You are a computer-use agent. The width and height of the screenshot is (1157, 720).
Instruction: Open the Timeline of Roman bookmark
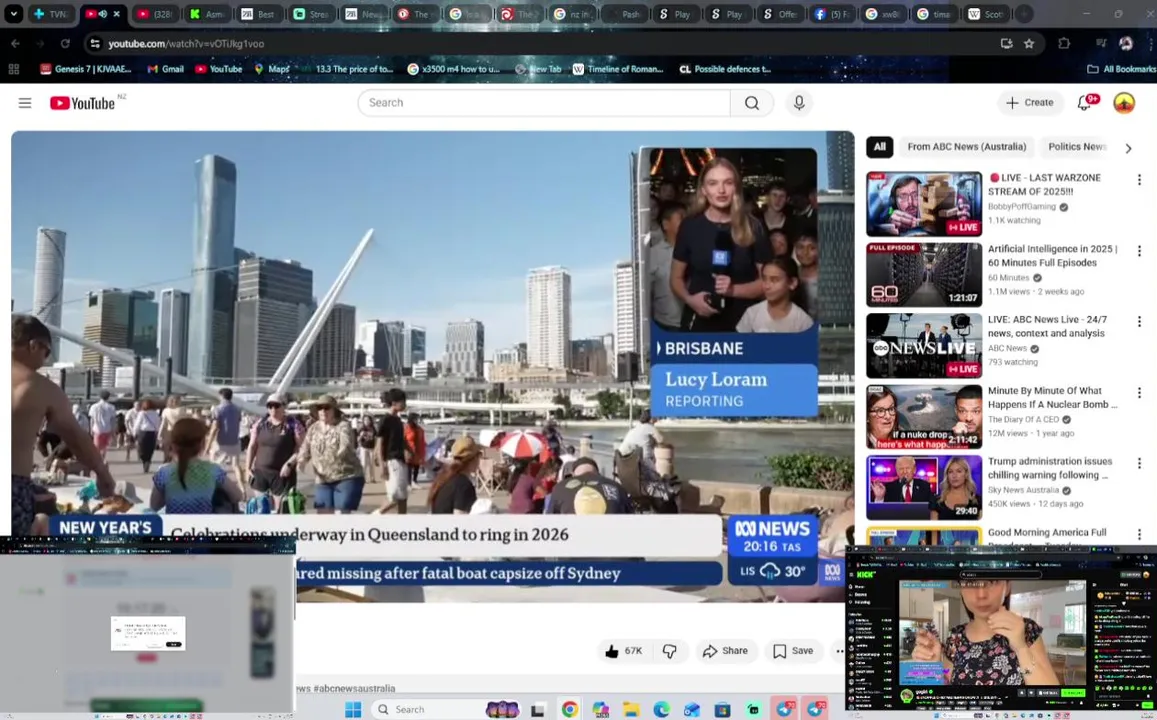click(618, 69)
